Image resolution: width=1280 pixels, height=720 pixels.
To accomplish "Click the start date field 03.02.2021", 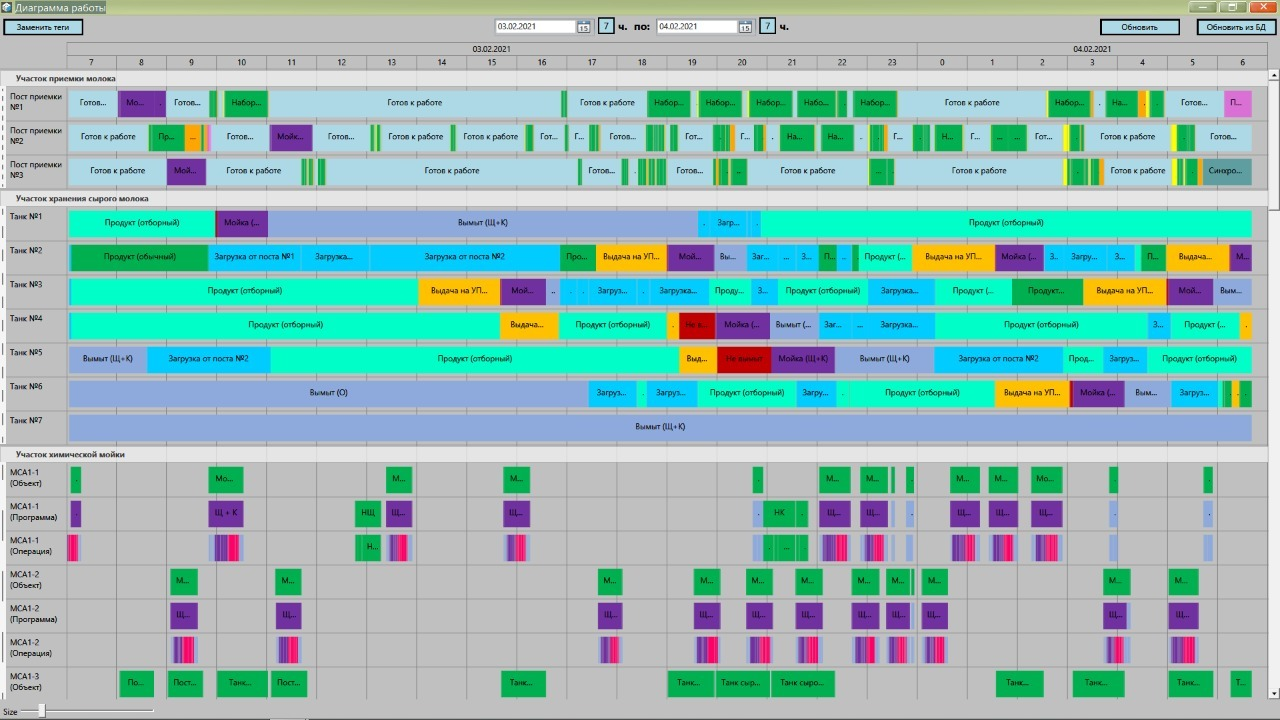I will (x=535, y=27).
